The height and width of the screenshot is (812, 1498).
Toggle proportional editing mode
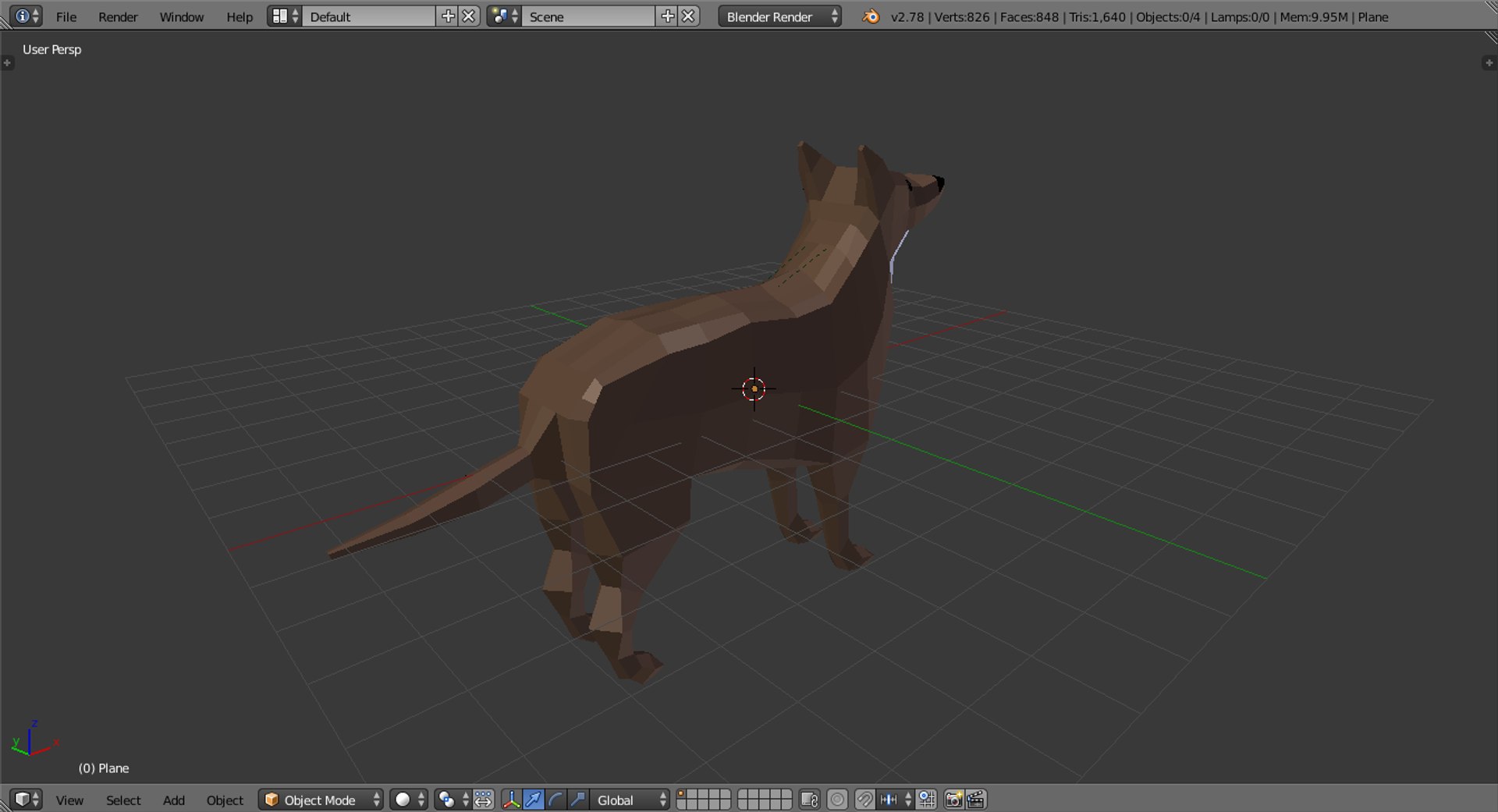point(837,800)
